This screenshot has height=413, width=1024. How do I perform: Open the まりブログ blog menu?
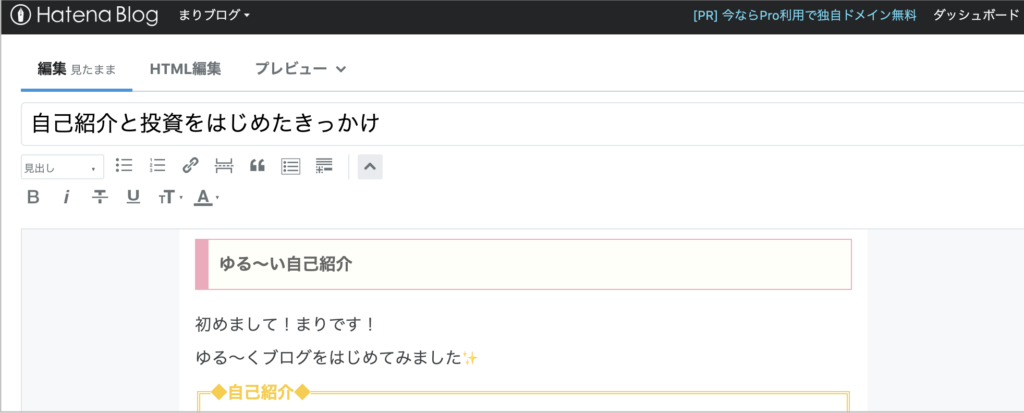[x=214, y=16]
